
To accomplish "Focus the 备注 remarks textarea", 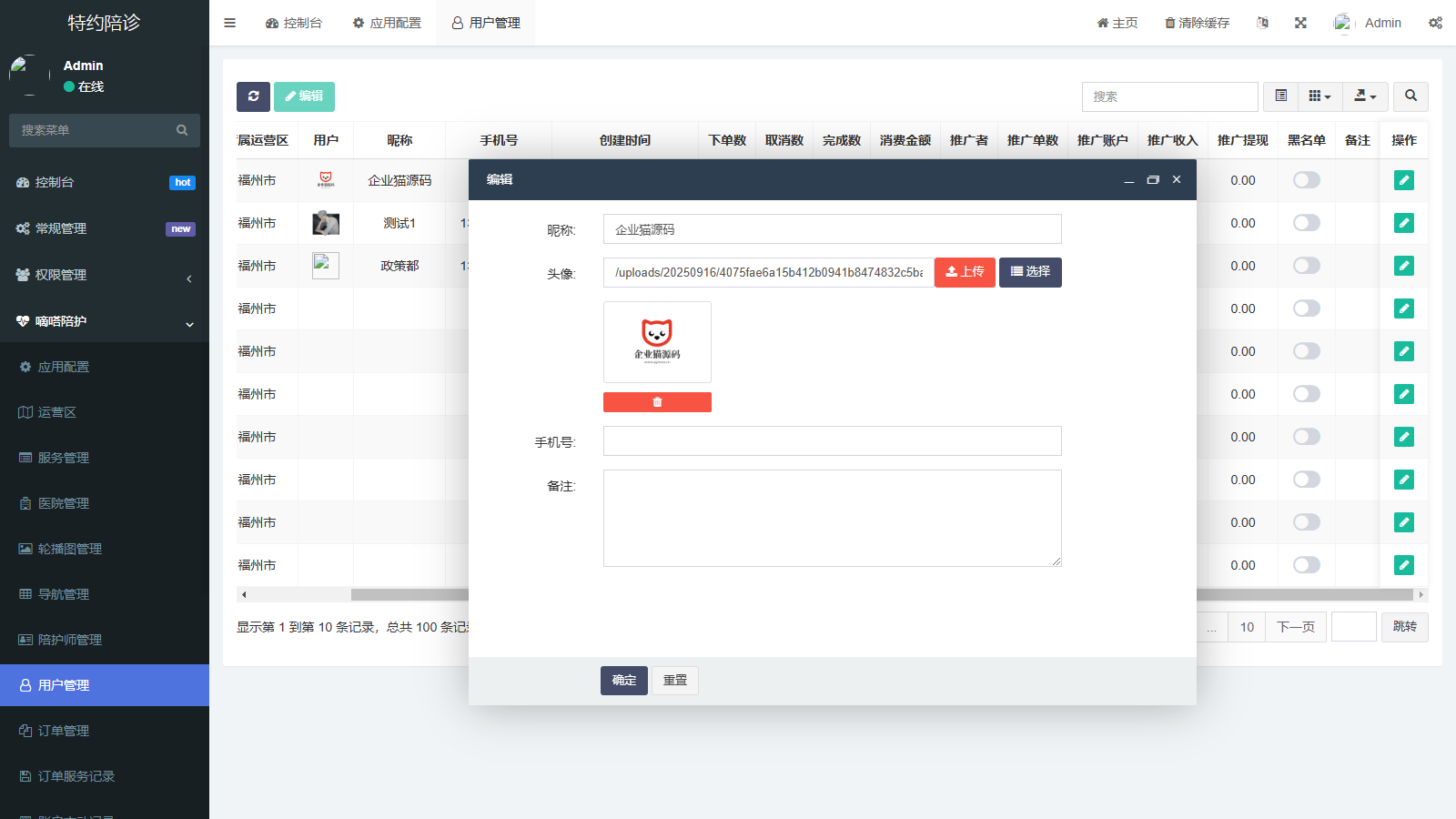I will [833, 519].
